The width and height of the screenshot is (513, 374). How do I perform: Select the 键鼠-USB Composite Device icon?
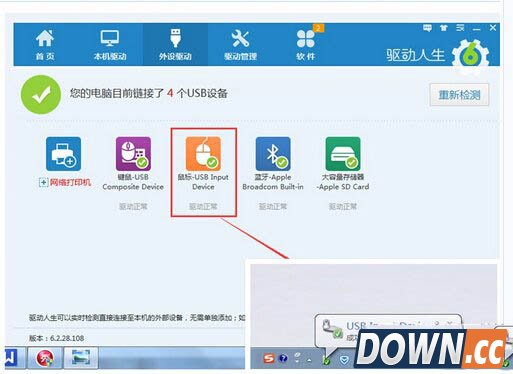point(133,154)
